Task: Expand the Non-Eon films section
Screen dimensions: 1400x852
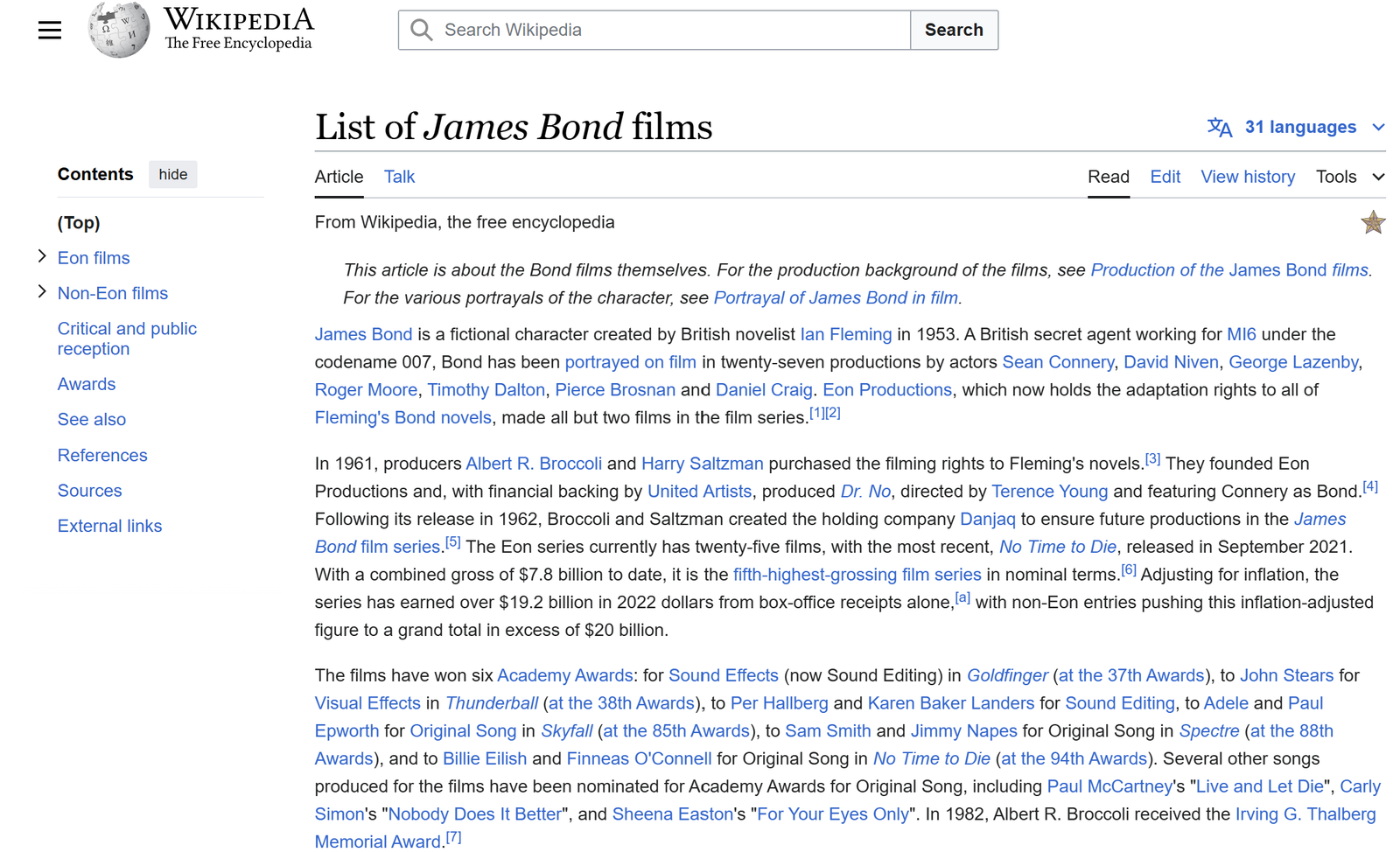Action: click(x=42, y=292)
